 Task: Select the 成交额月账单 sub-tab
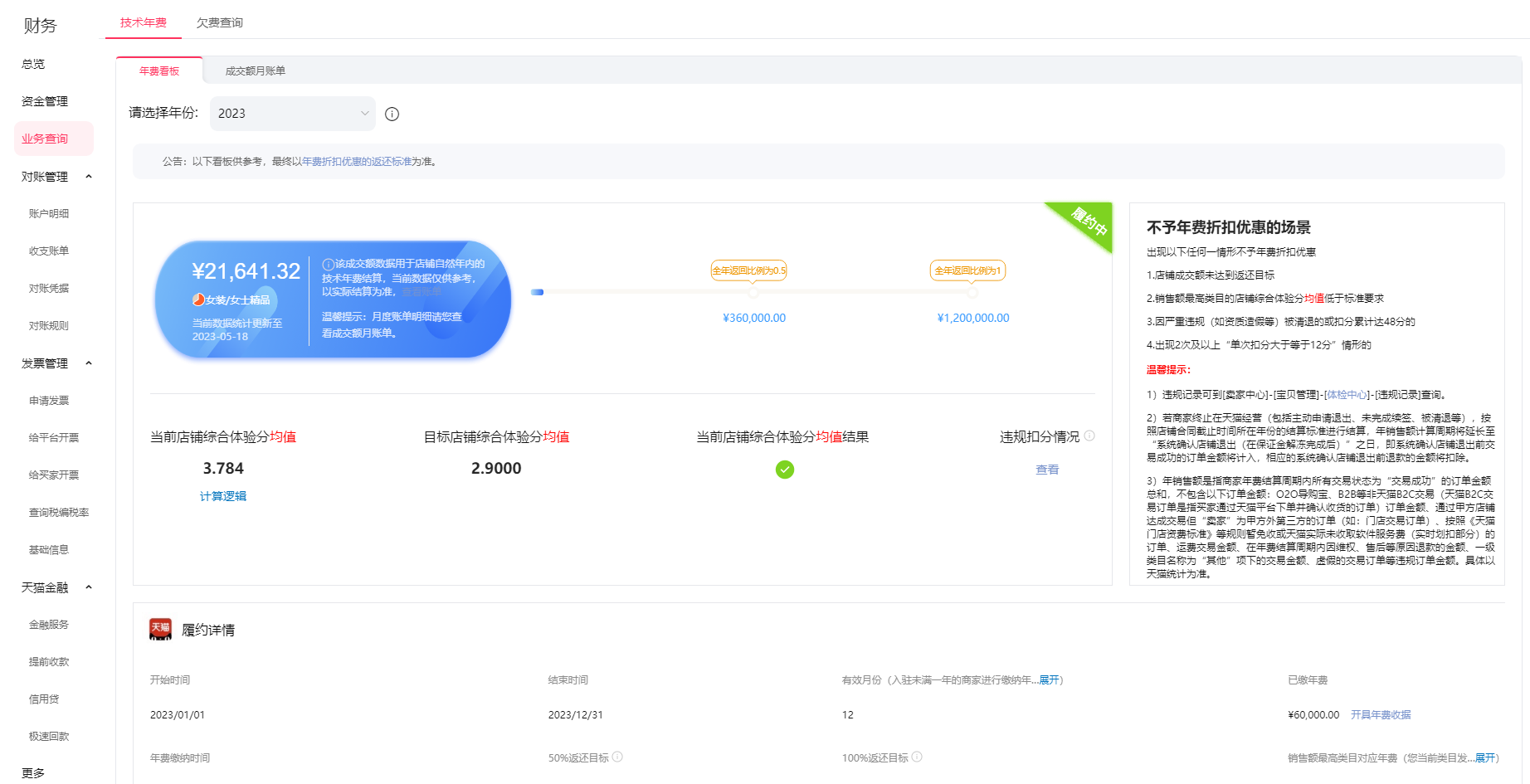point(256,71)
